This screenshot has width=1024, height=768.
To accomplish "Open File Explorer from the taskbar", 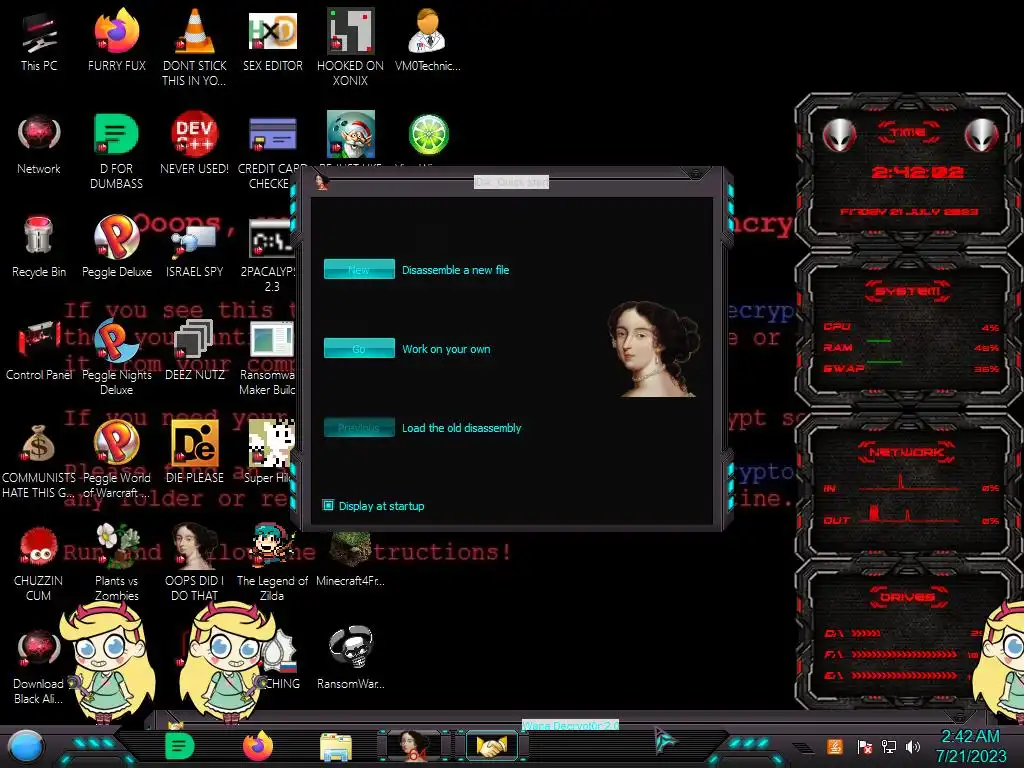I will [x=336, y=747].
